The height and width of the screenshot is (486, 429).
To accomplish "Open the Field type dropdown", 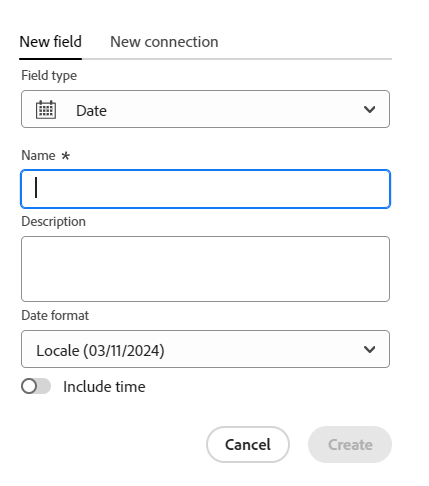I will tap(205, 109).
